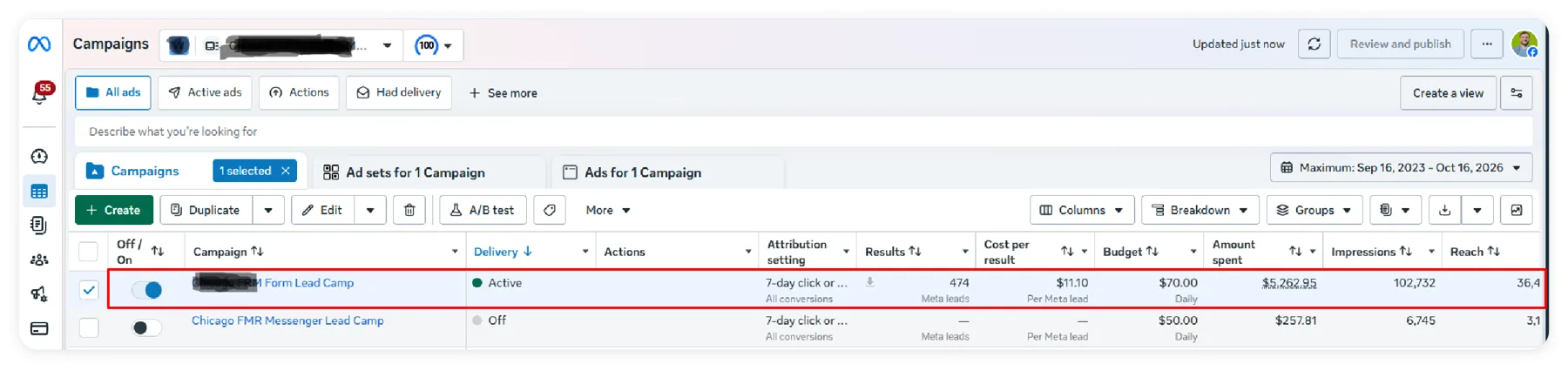Click Review and publish button
The height and width of the screenshot is (371, 1568).
pos(1400,44)
